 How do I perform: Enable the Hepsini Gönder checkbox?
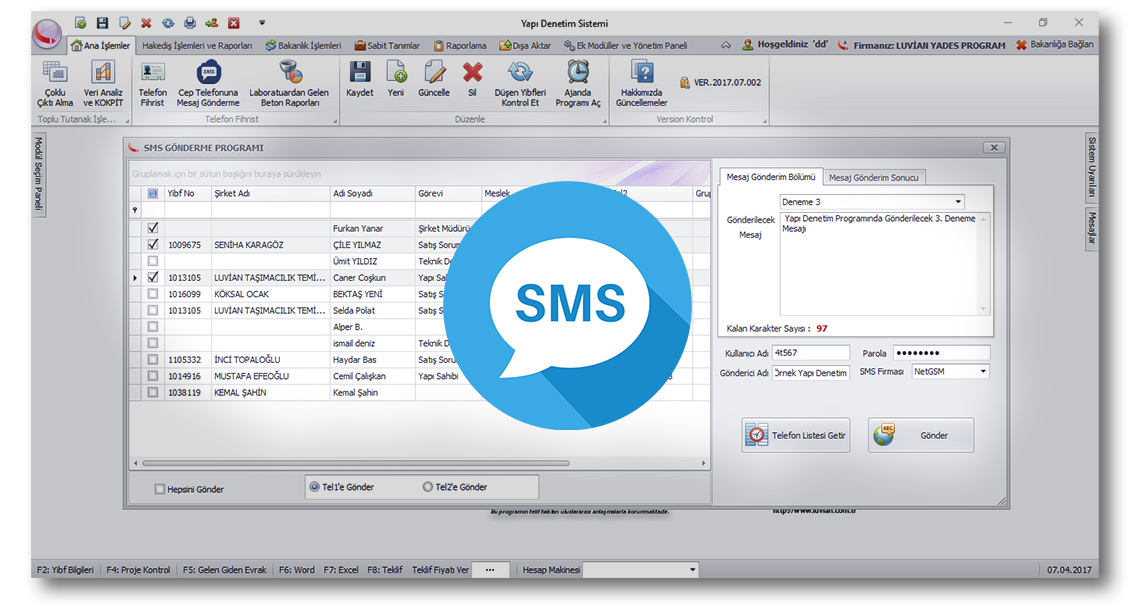tap(159, 489)
